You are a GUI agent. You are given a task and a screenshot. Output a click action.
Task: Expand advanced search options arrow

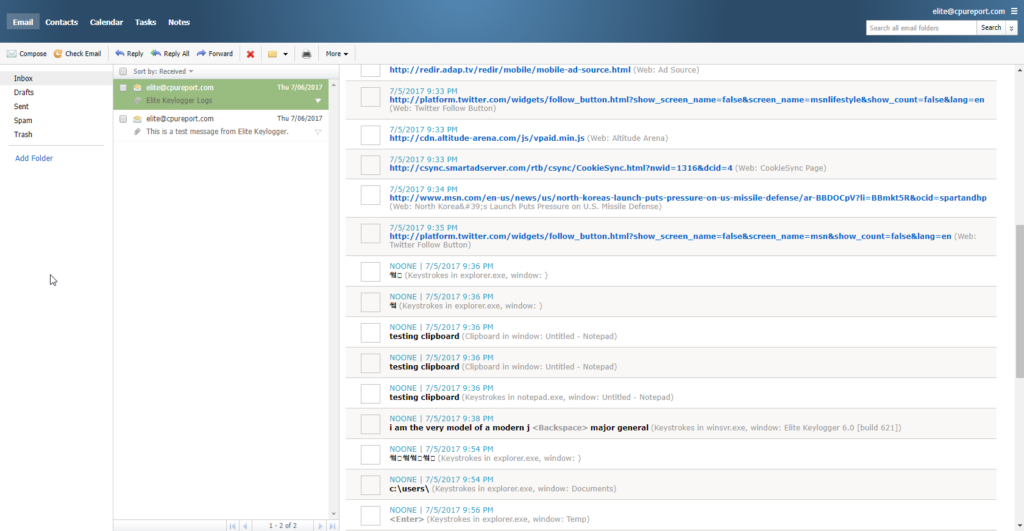[1012, 28]
